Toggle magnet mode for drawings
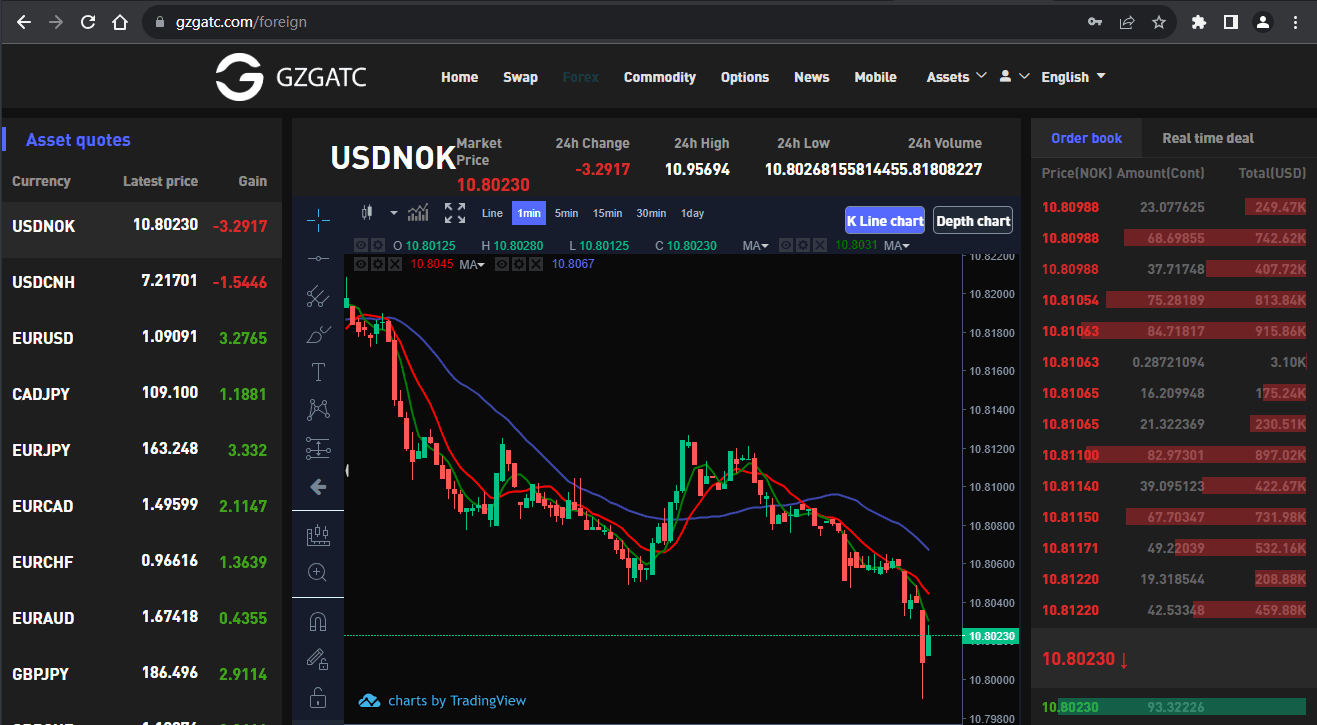This screenshot has width=1317, height=725. click(318, 622)
